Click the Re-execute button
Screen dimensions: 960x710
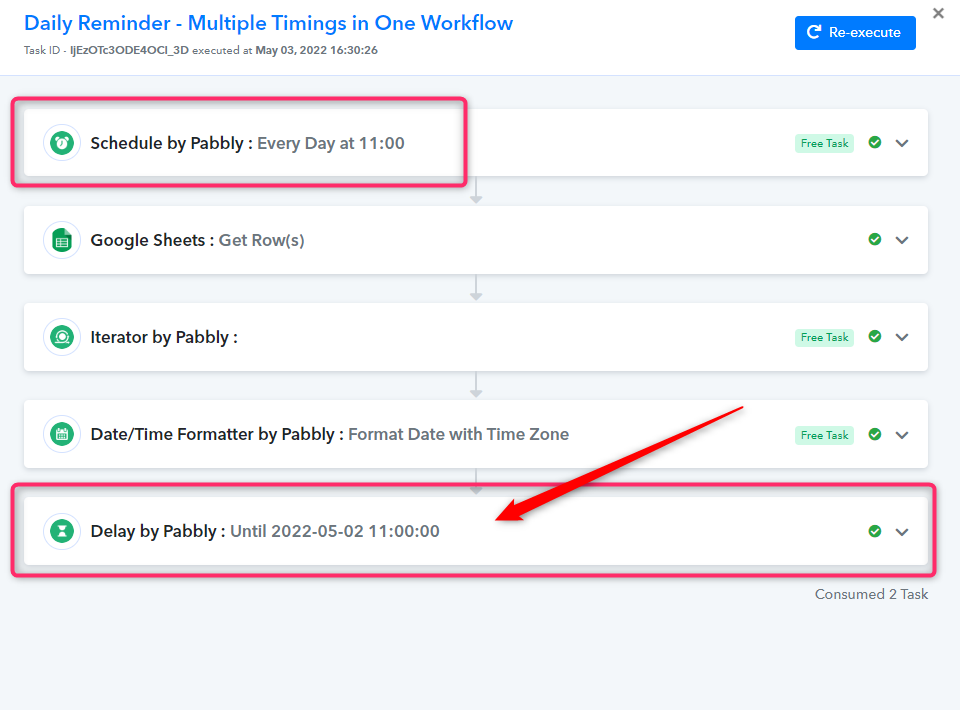click(855, 32)
